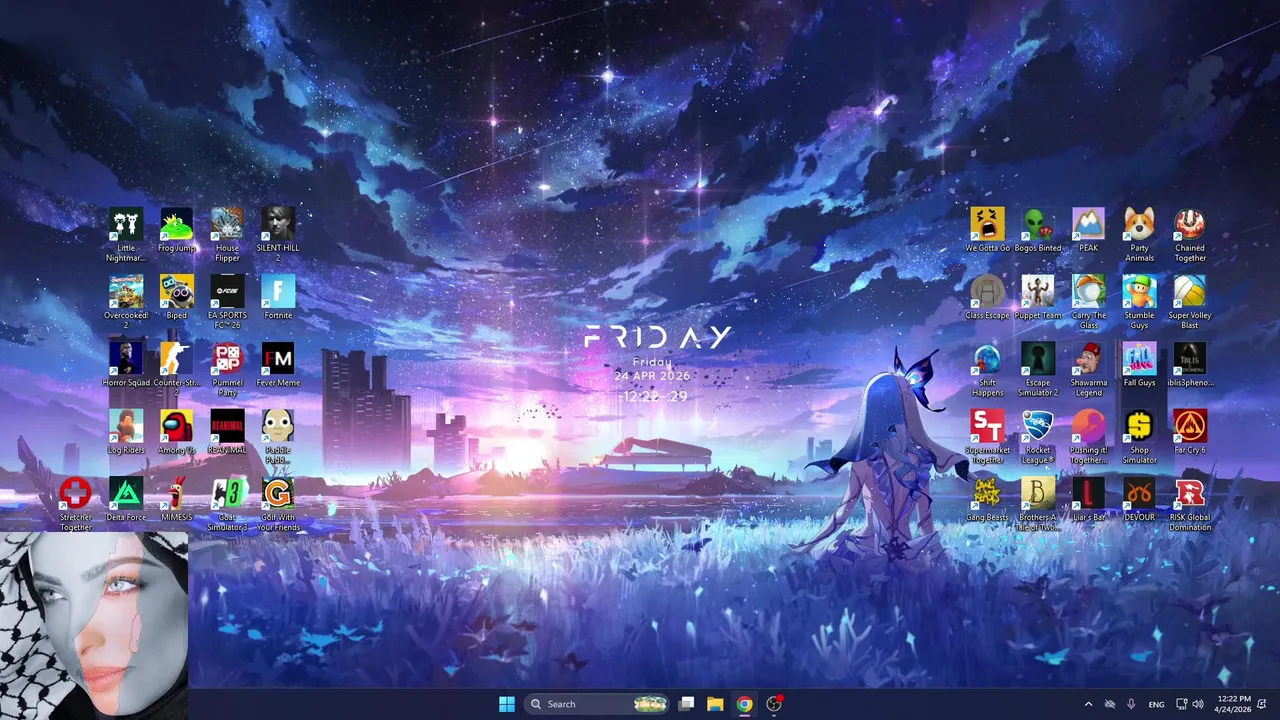This screenshot has width=1280, height=720.
Task: Click Escape Simulator 2 keyhole icon
Action: pos(1038,368)
